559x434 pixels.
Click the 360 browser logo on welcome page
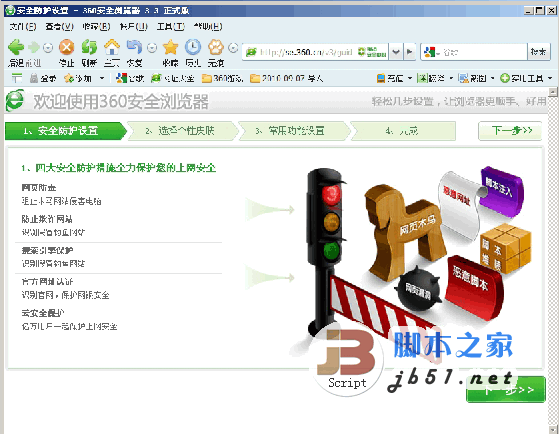tap(15, 101)
